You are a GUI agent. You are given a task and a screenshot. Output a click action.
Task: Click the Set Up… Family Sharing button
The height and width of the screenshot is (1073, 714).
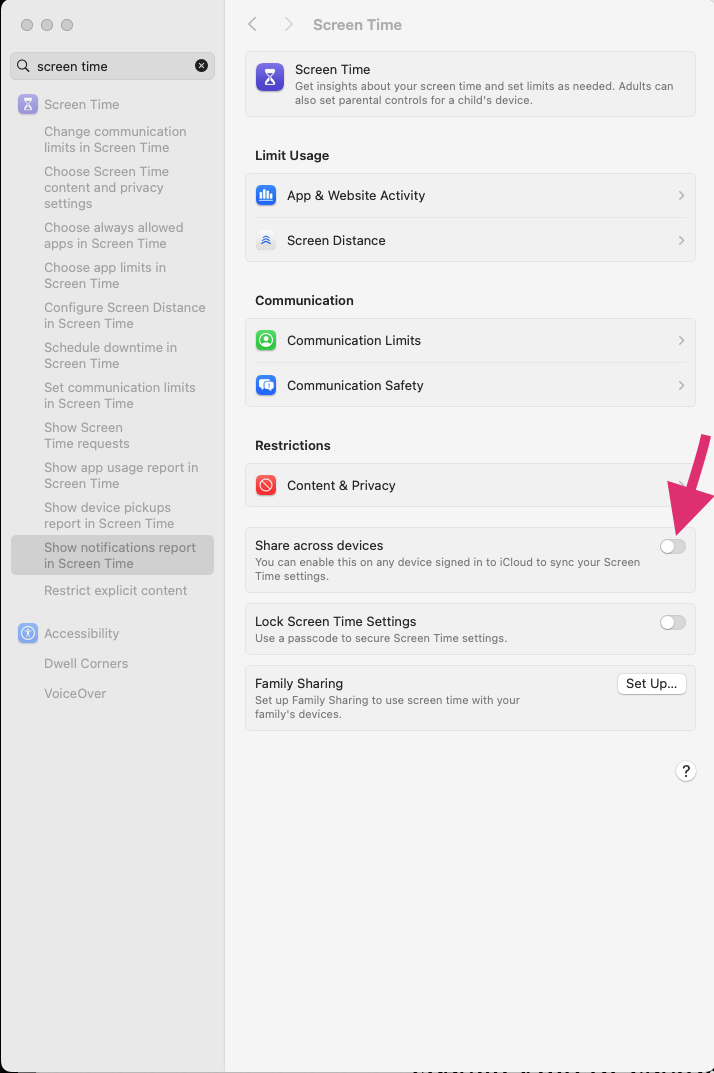(x=652, y=684)
